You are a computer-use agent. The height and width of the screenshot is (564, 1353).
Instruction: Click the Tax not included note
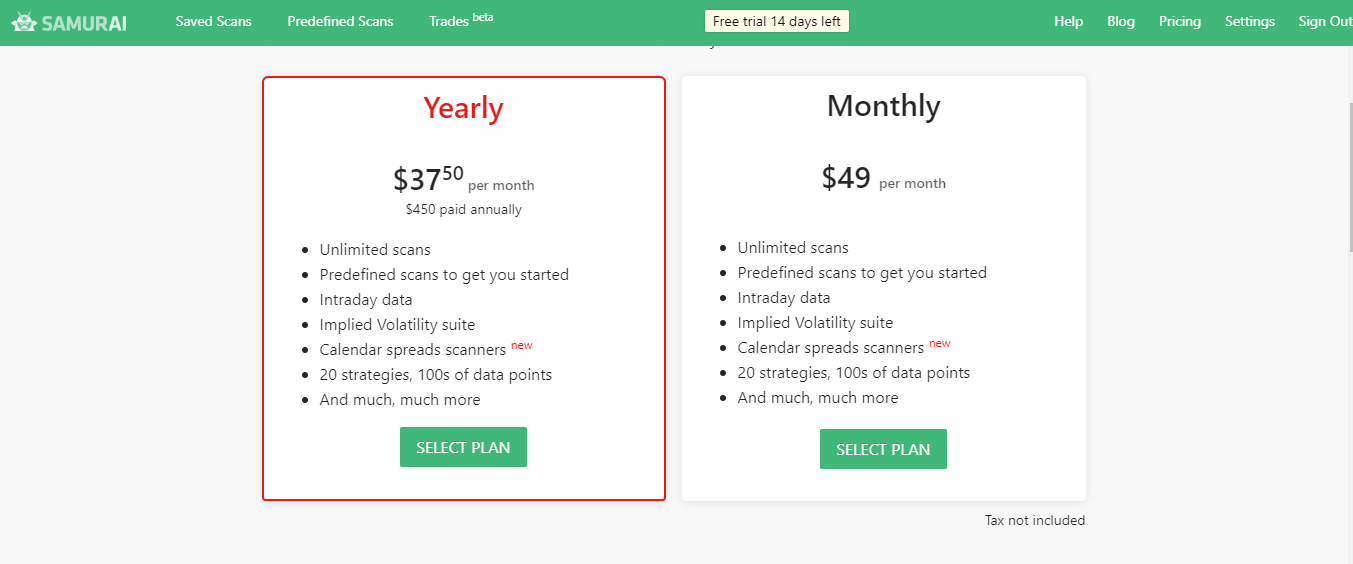tap(1034, 520)
